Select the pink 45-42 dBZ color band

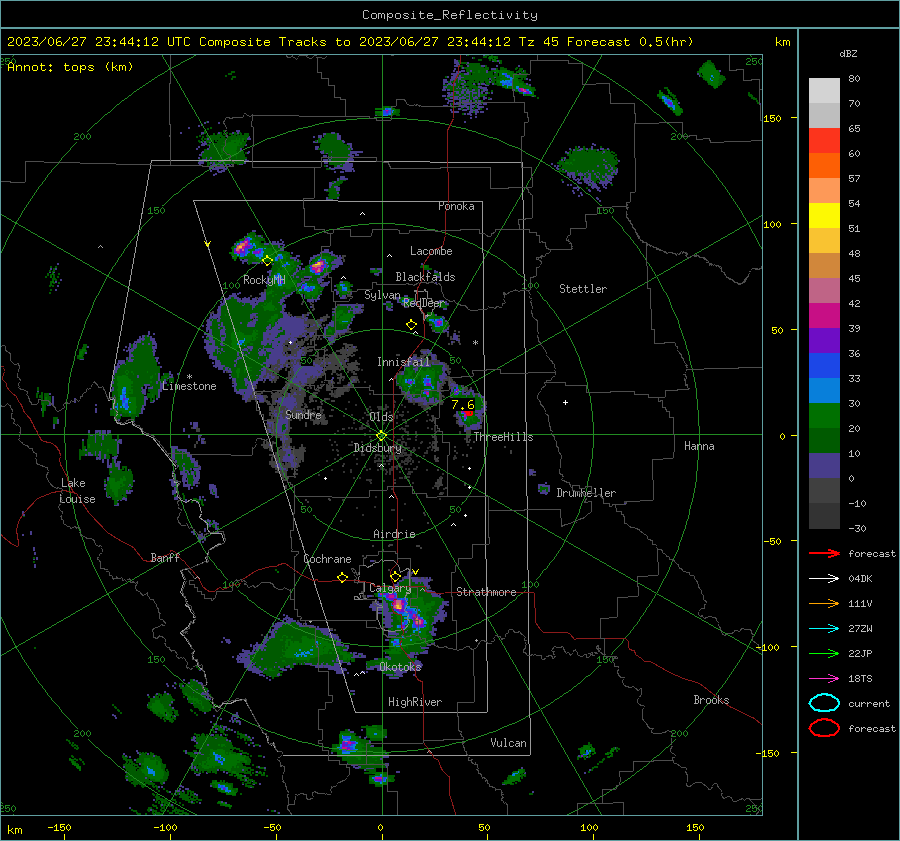824,290
